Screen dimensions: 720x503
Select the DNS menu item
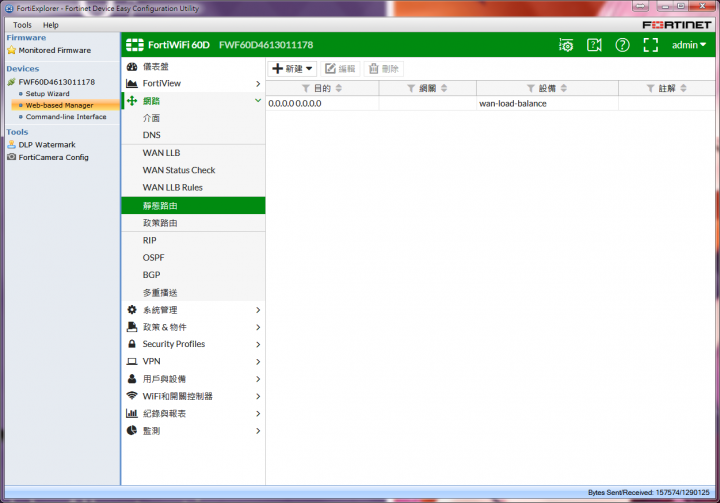coord(193,135)
